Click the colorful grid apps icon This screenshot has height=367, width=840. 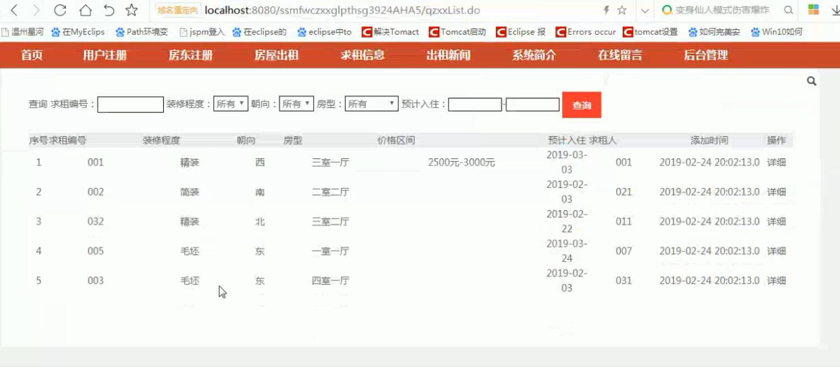click(814, 10)
